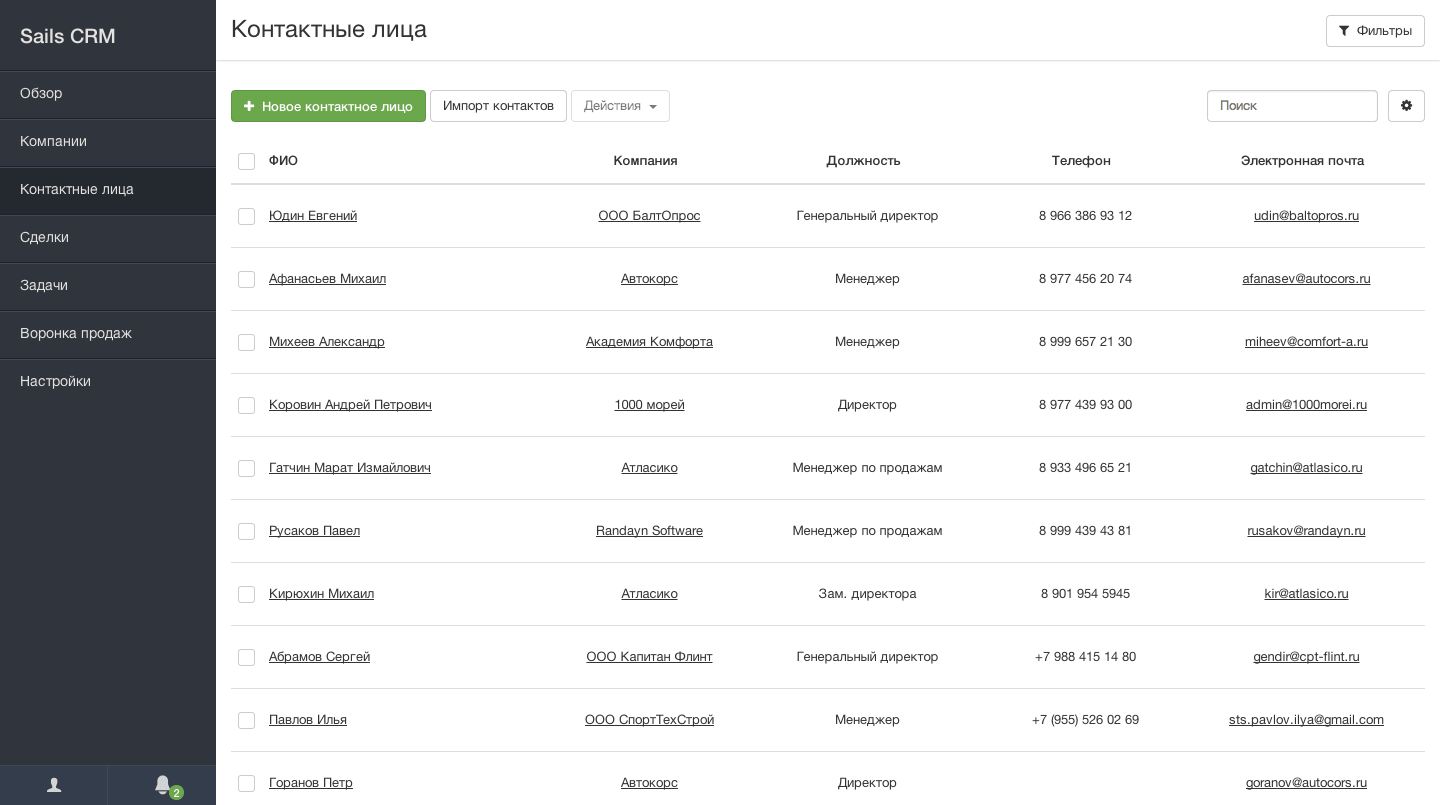
Task: Click the Фильтры button with funnel icon
Action: tap(1375, 31)
